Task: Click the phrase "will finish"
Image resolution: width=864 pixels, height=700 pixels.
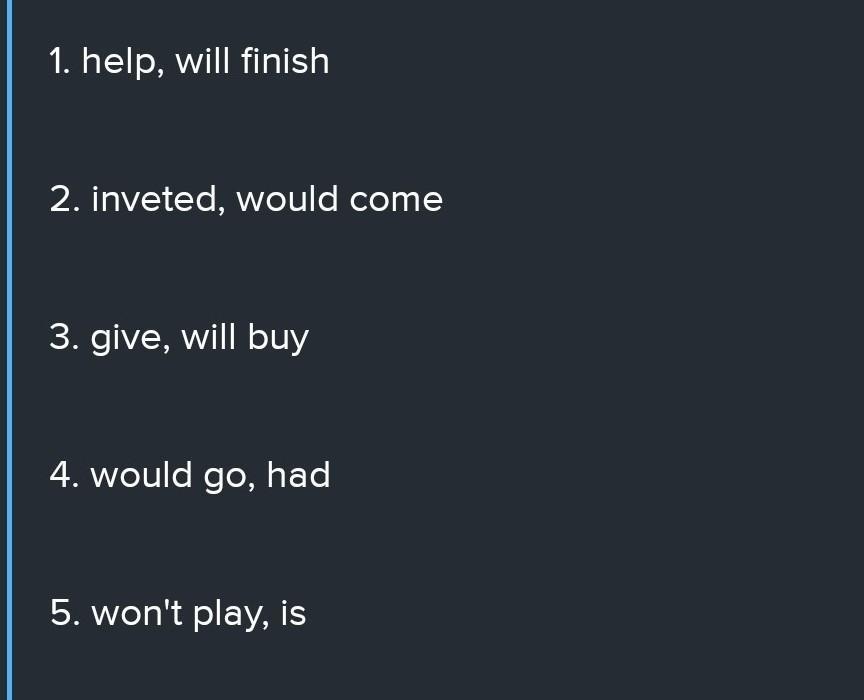Action: 252,61
